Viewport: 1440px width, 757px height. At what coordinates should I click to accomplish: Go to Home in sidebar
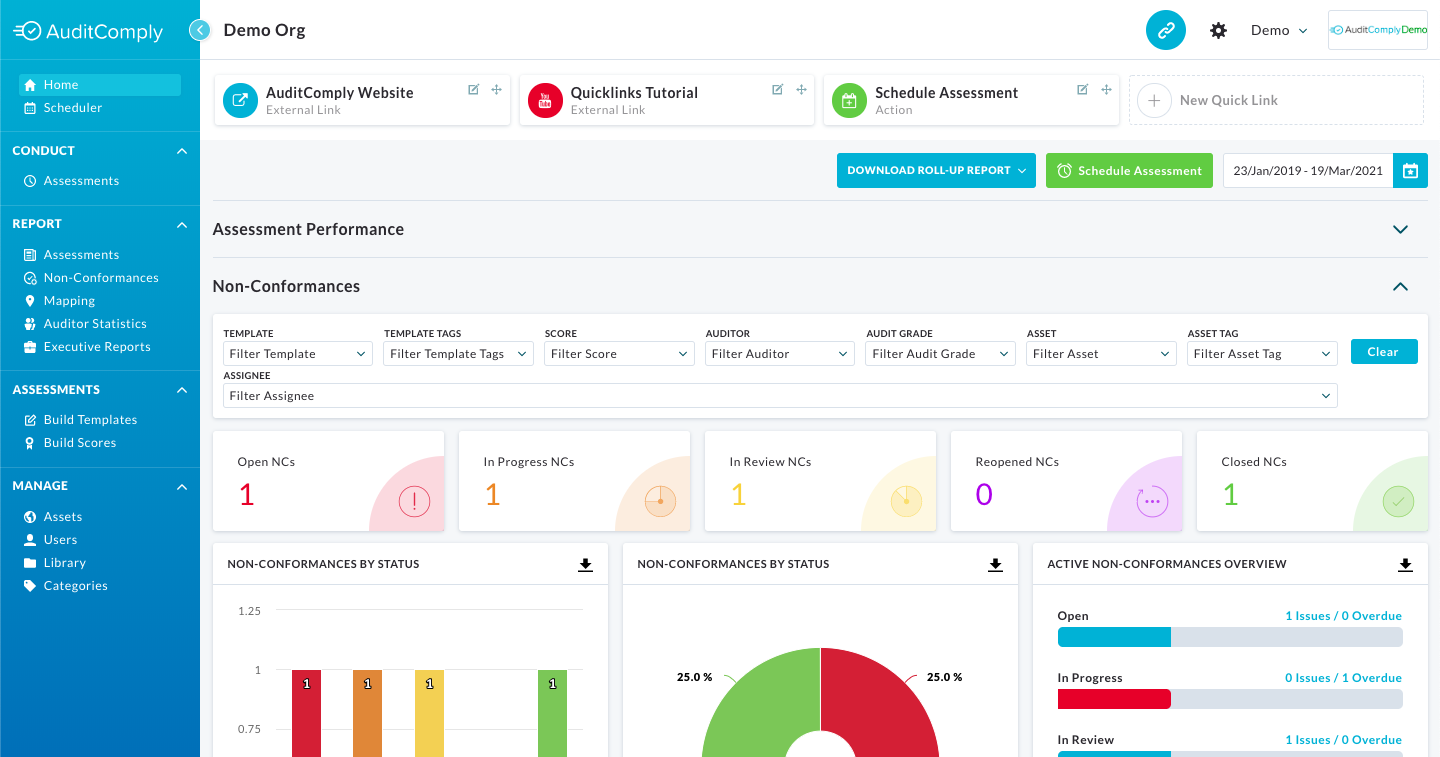pyautogui.click(x=100, y=85)
